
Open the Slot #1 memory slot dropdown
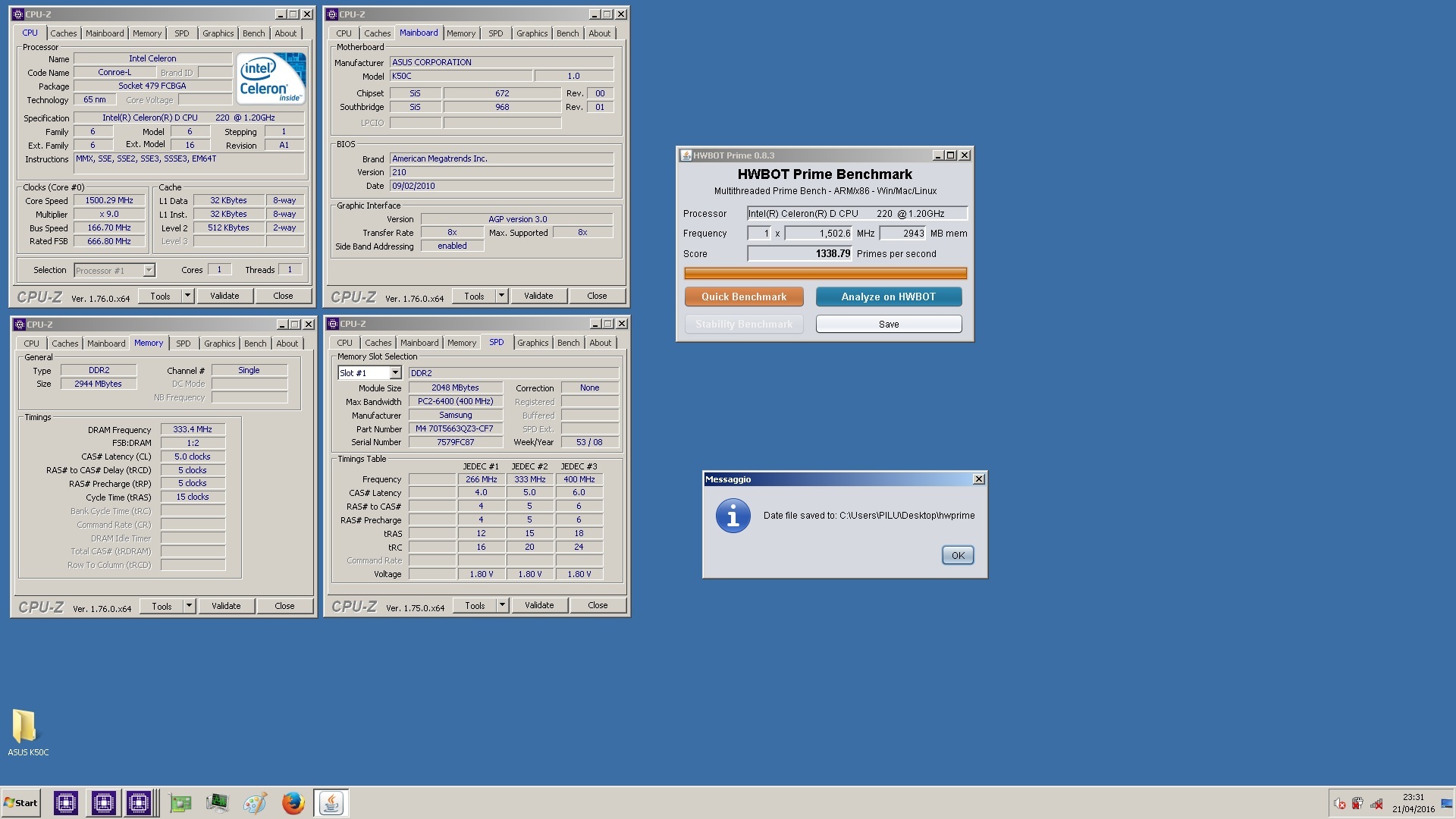(x=395, y=372)
